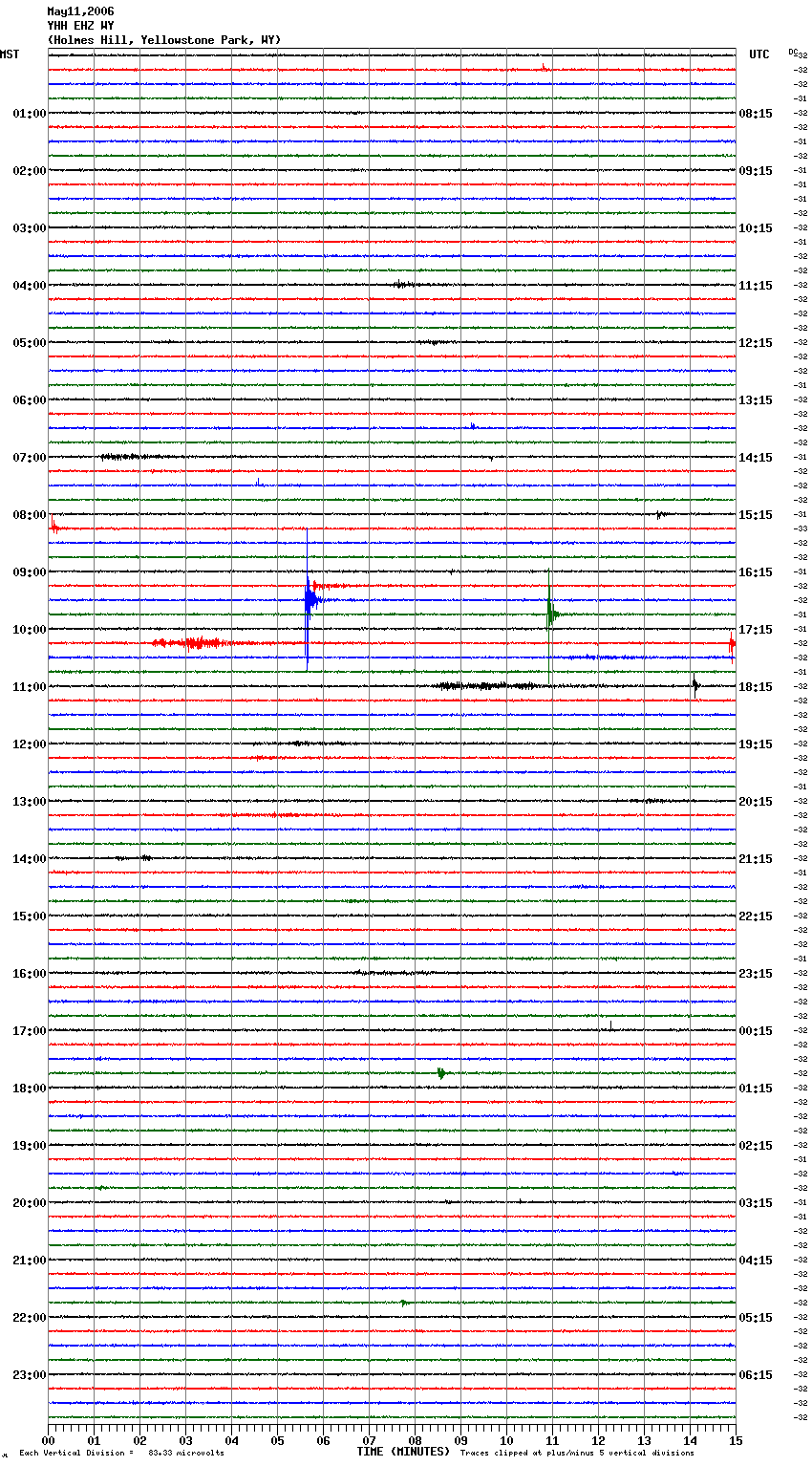
Task: Click the 14:00 MST time label
Action: click(30, 859)
